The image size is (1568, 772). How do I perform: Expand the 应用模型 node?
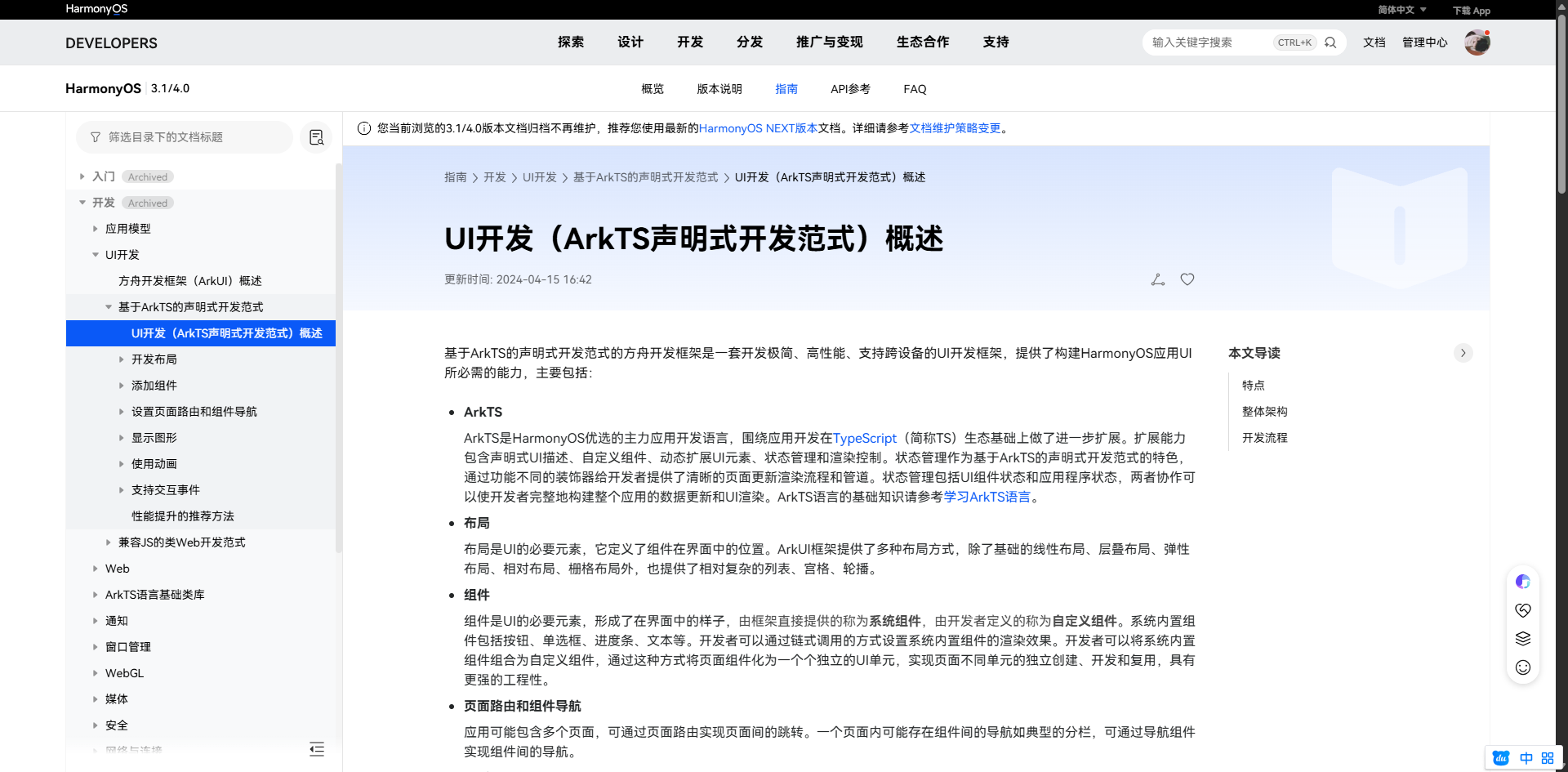[95, 229]
